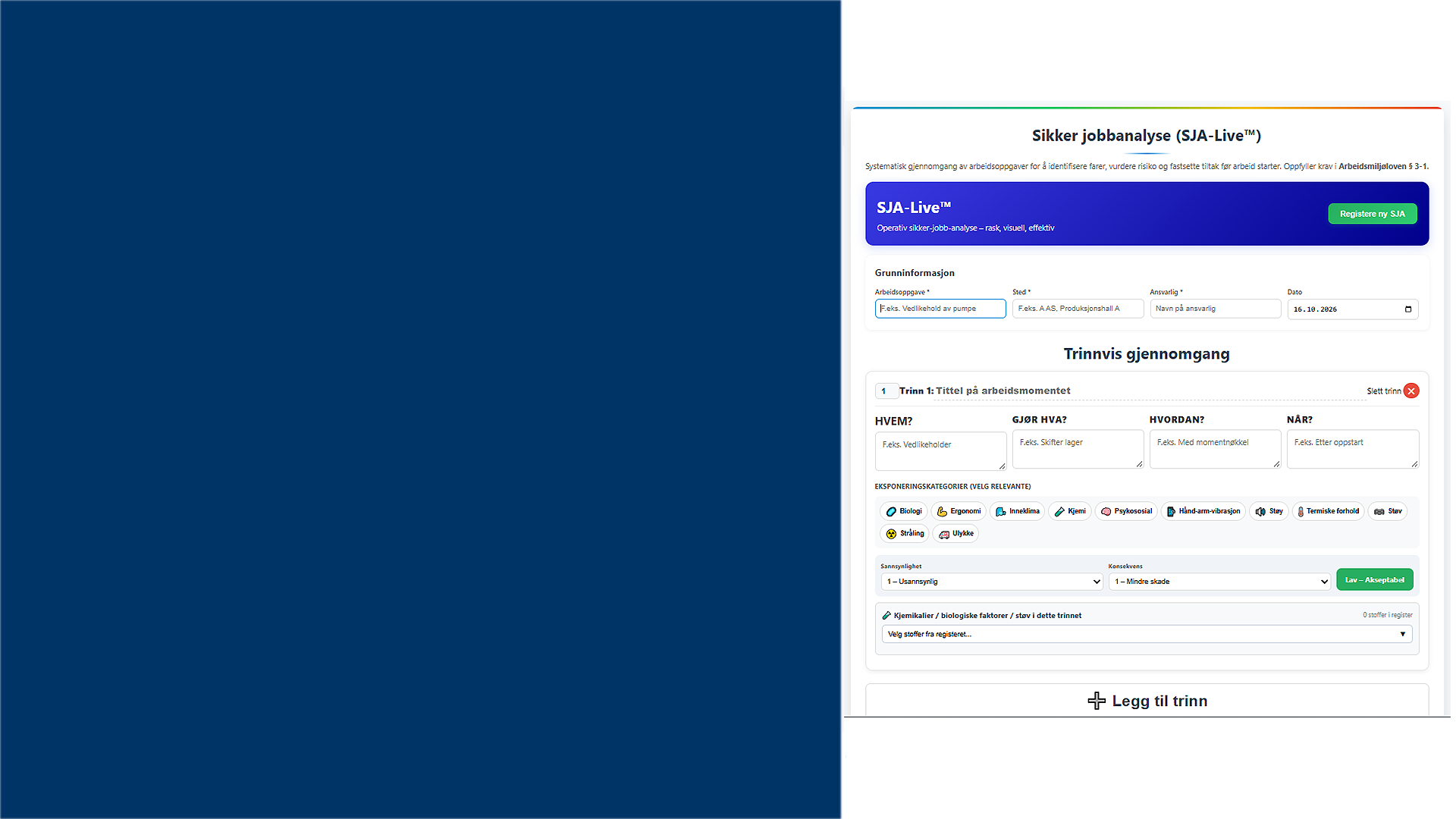Select the Støy category chip
This screenshot has width=1456, height=819.
click(x=1269, y=511)
